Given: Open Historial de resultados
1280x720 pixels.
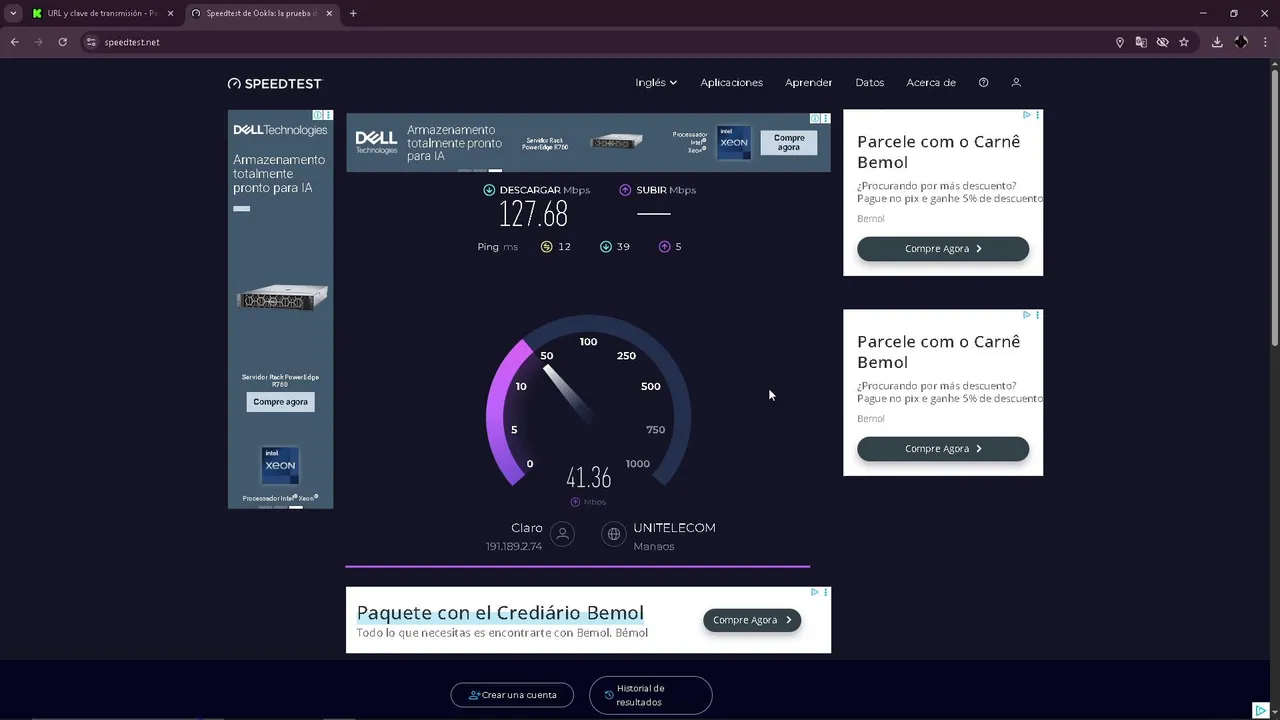Looking at the screenshot, I should point(651,695).
